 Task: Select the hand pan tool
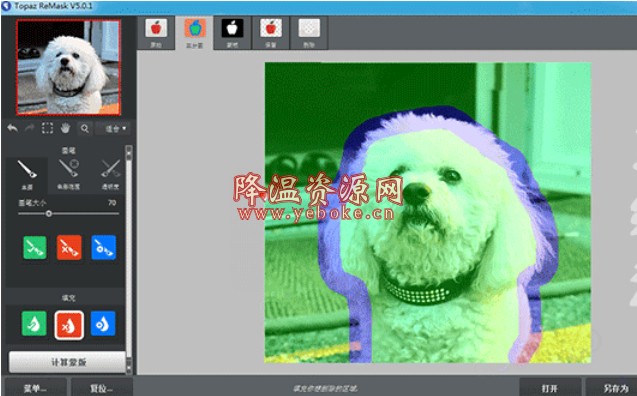tap(65, 128)
